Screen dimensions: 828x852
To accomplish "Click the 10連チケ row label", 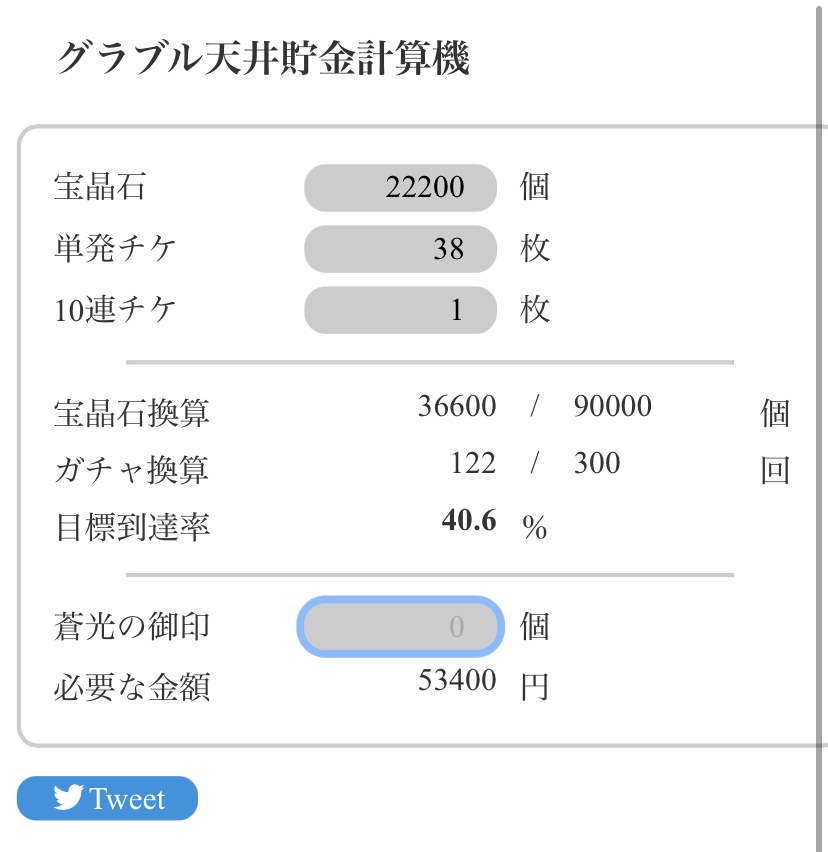I will pos(114,310).
